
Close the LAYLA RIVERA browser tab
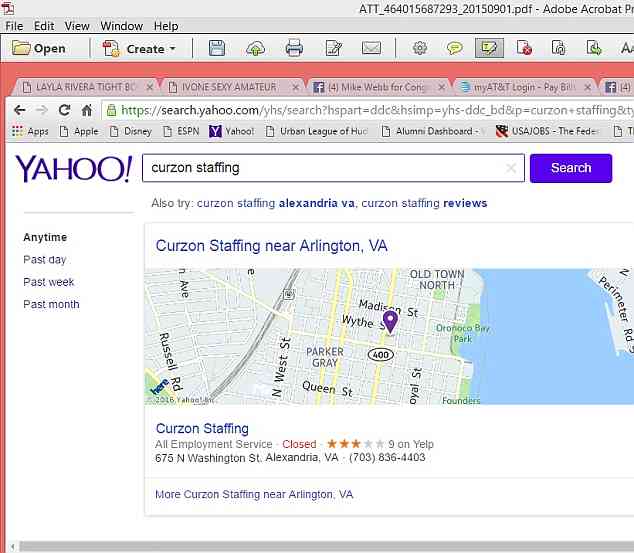150,87
